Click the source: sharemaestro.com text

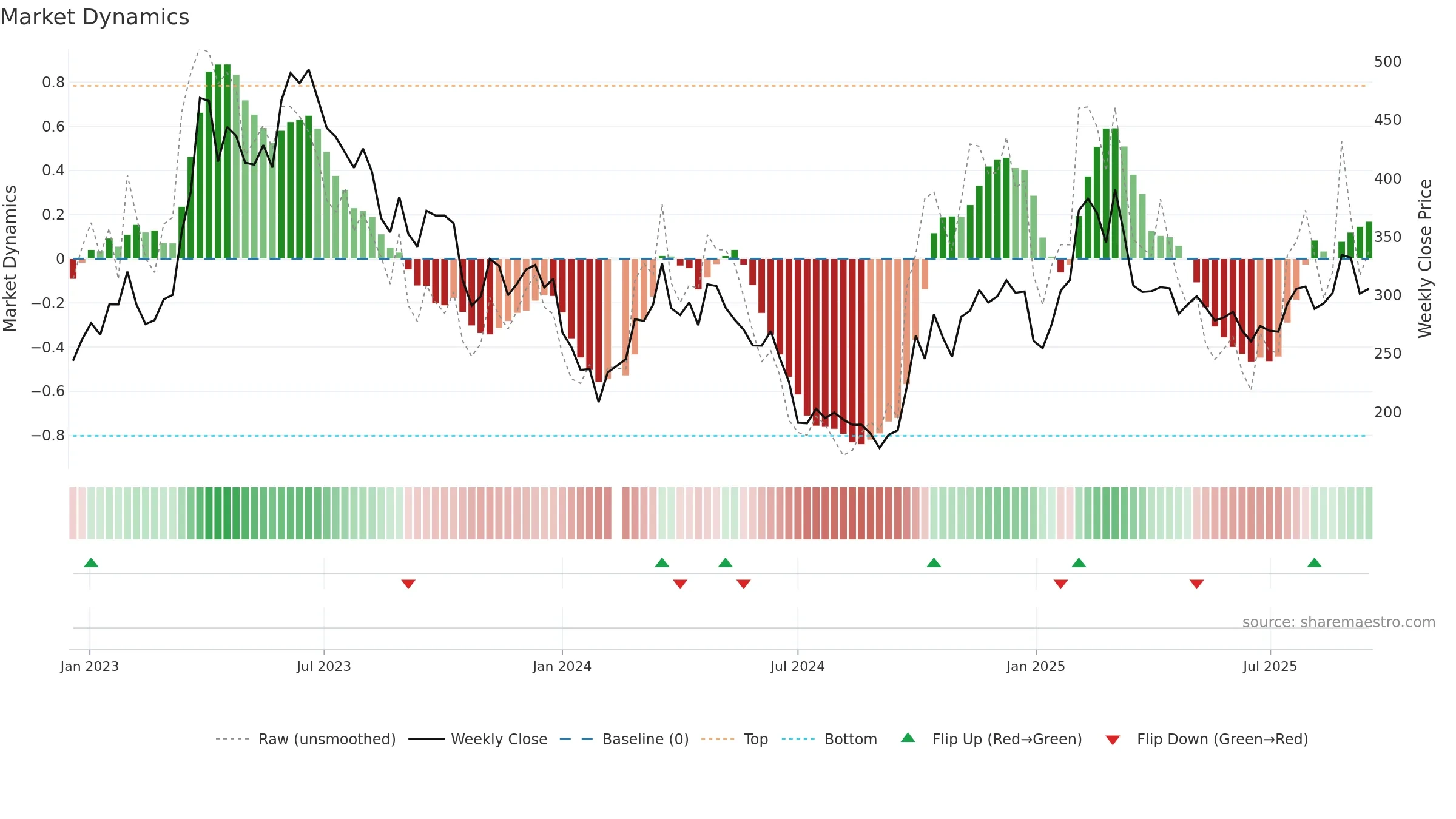point(1339,622)
